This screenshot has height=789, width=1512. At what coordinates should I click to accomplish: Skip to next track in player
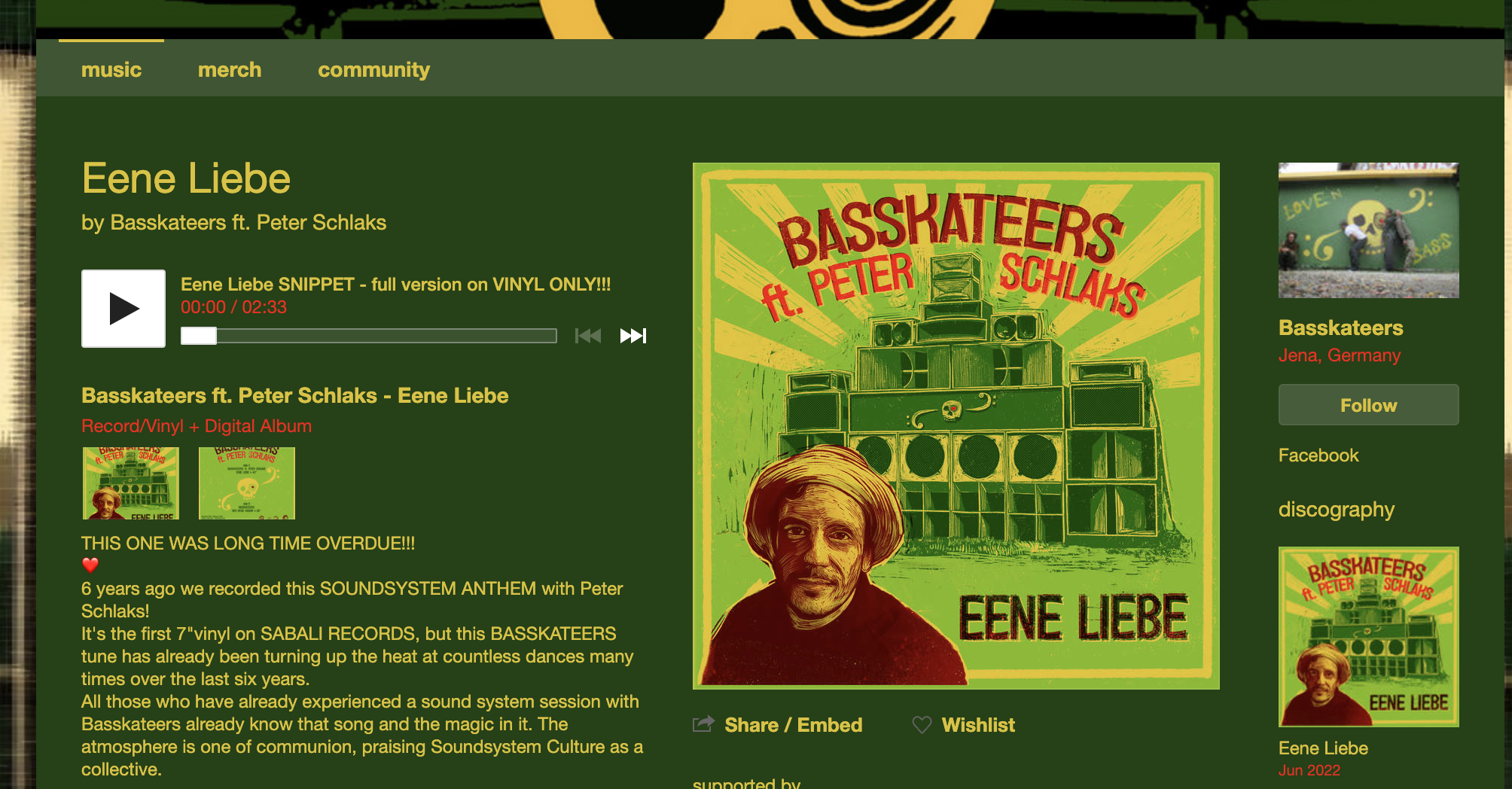[x=633, y=336]
